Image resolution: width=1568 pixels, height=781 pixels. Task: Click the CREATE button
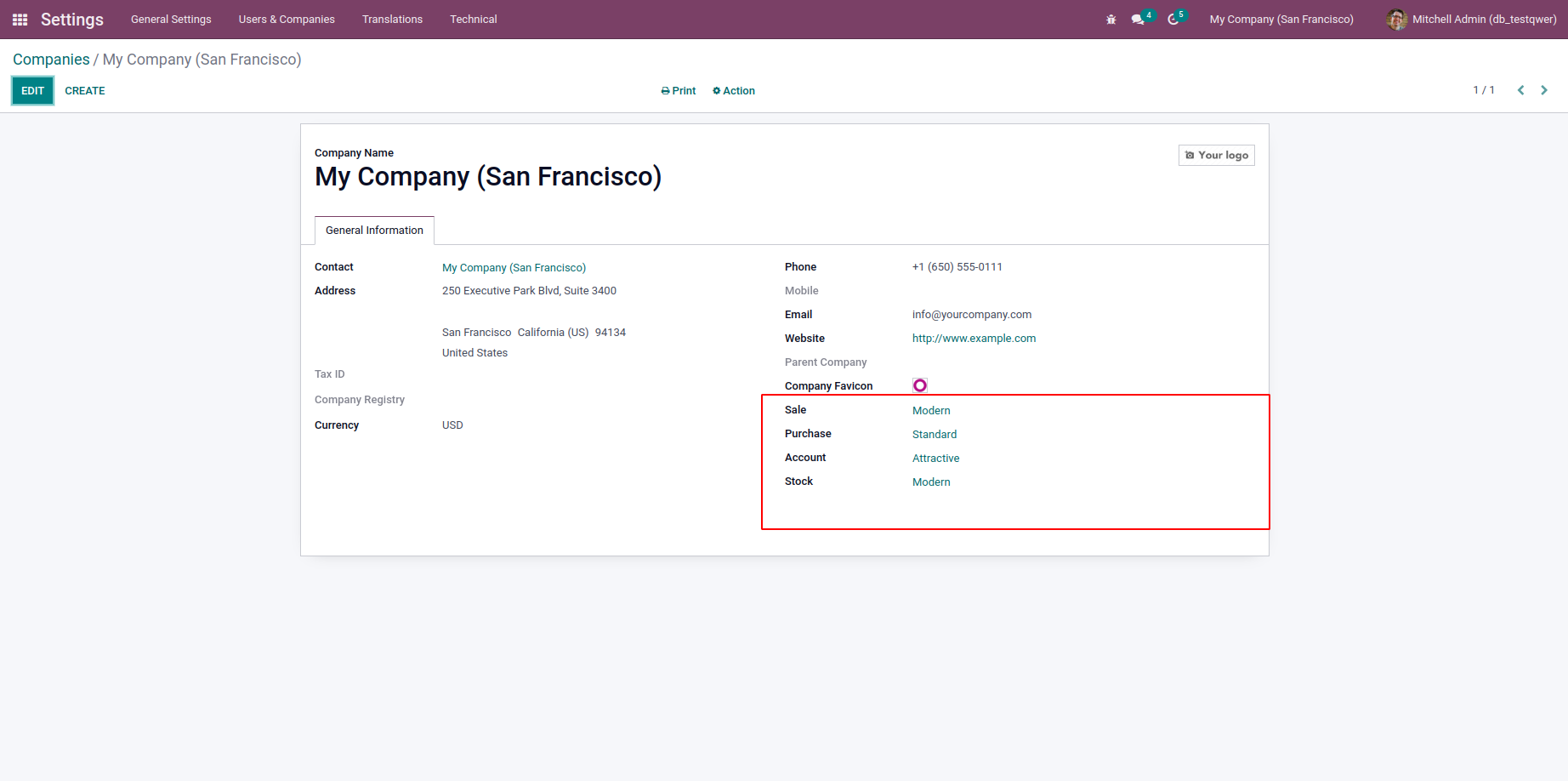pos(85,91)
